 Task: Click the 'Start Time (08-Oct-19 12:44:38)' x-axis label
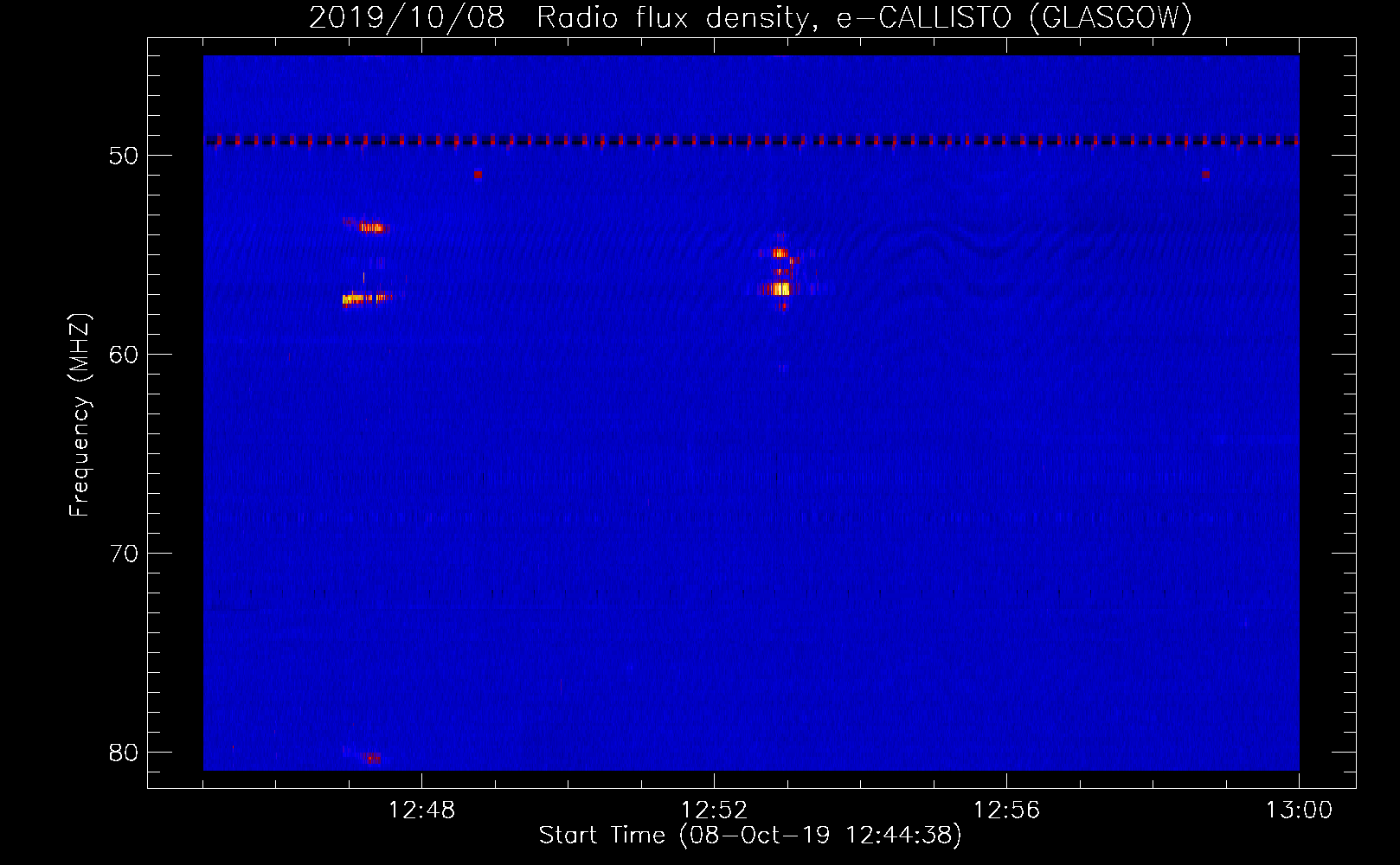pyautogui.click(x=750, y=836)
